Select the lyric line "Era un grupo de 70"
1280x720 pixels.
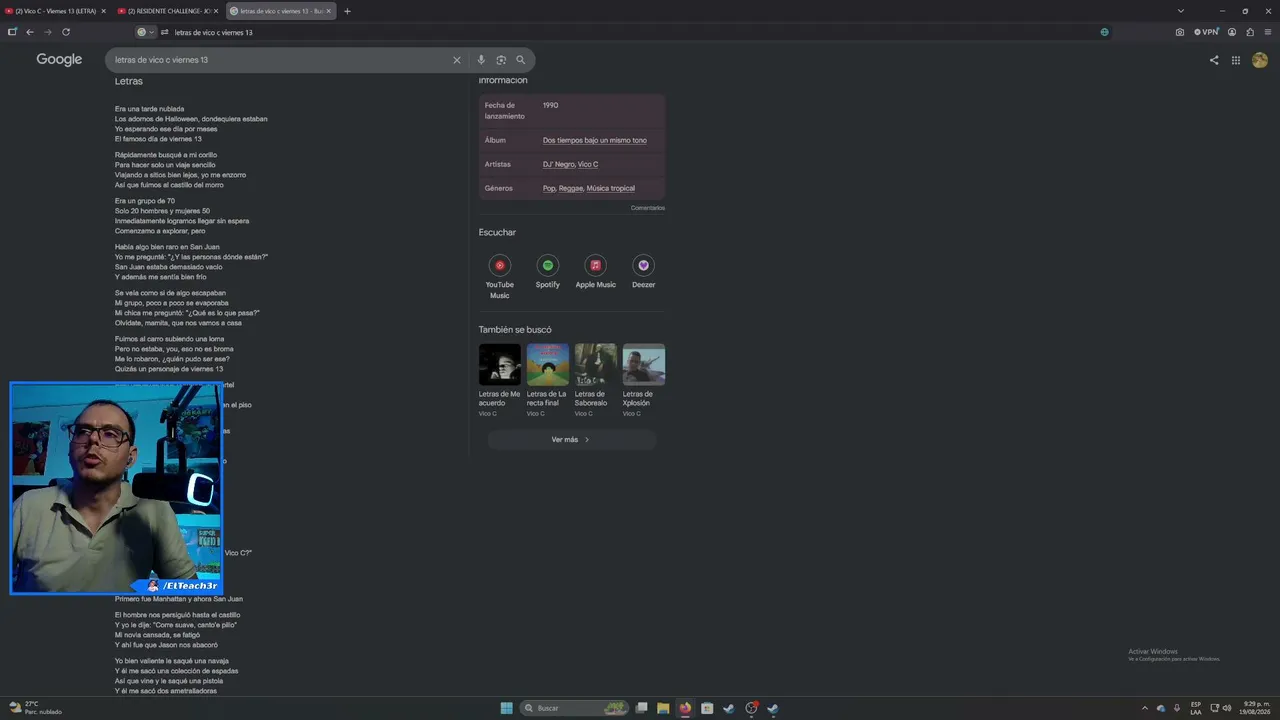pyautogui.click(x=145, y=201)
